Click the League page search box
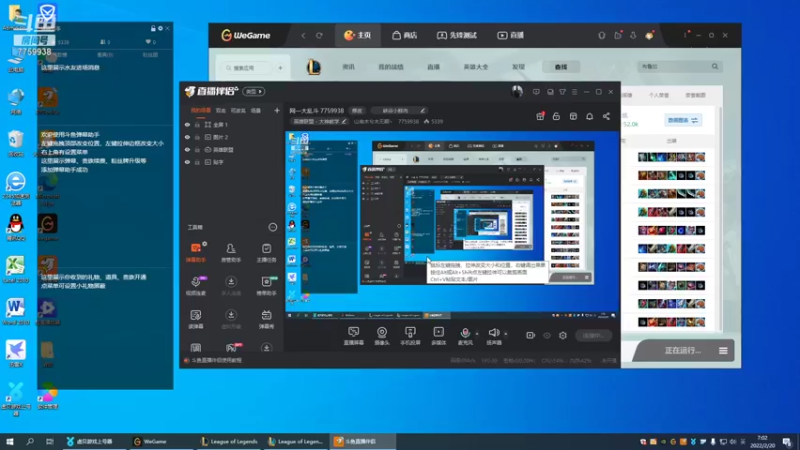 pos(680,66)
